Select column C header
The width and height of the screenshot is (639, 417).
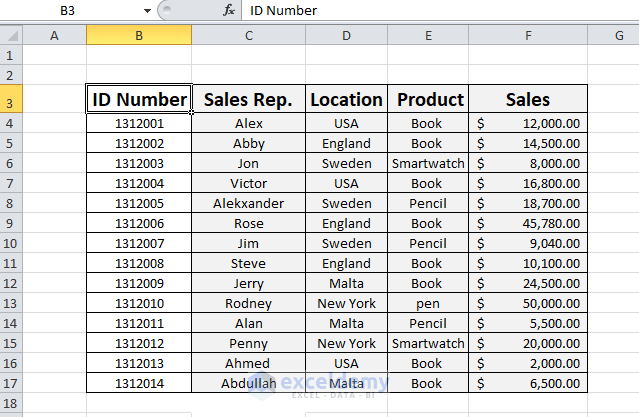249,35
